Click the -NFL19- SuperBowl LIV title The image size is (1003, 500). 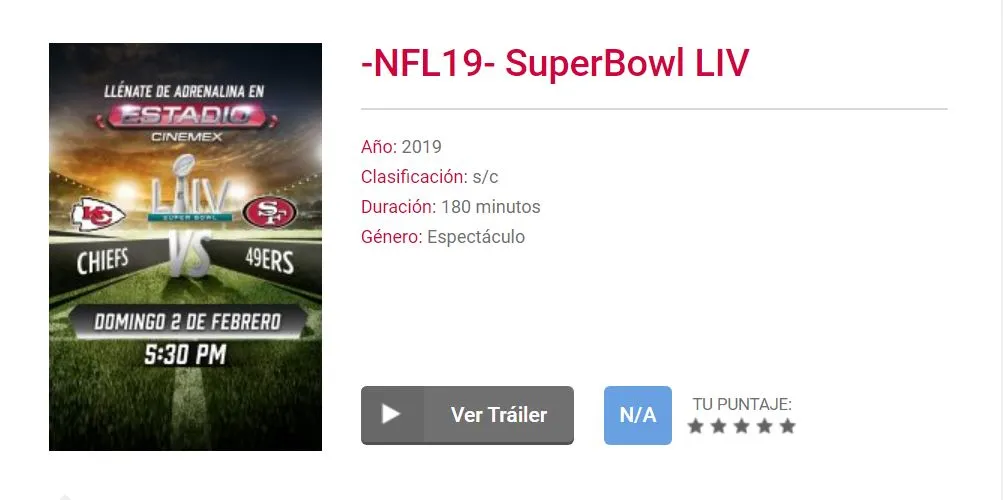tap(555, 63)
